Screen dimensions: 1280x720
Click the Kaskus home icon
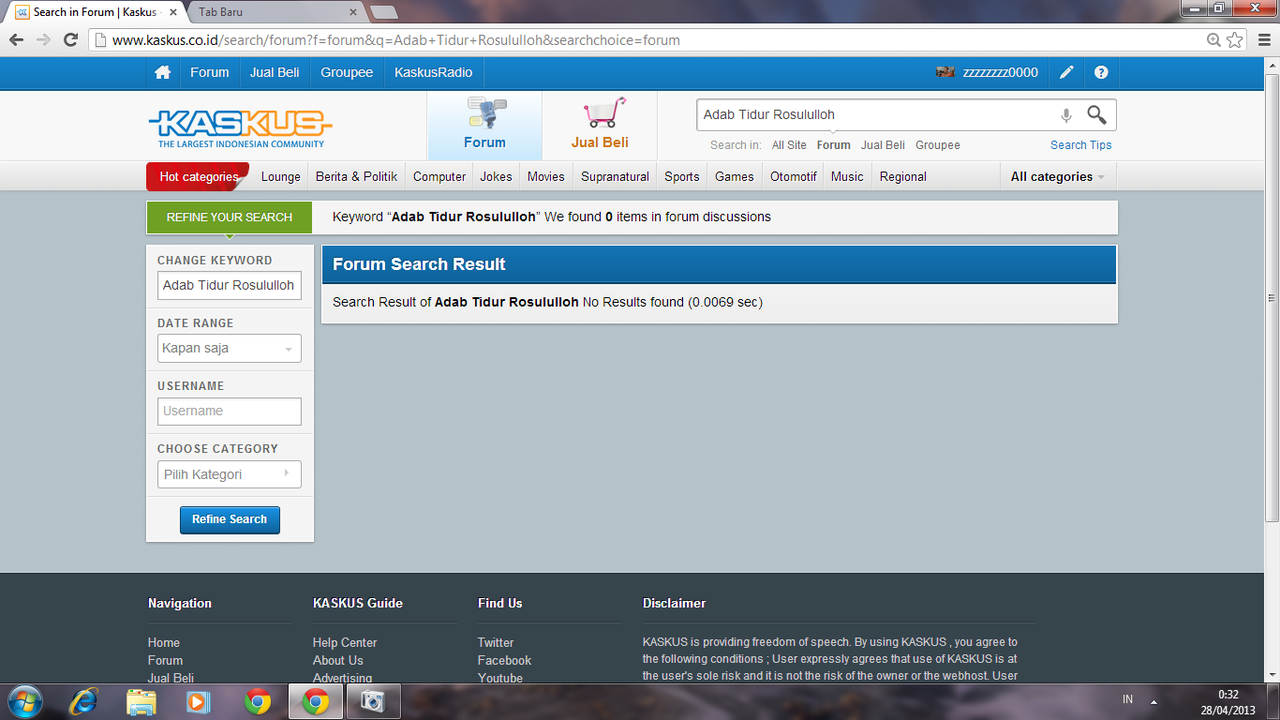point(162,73)
